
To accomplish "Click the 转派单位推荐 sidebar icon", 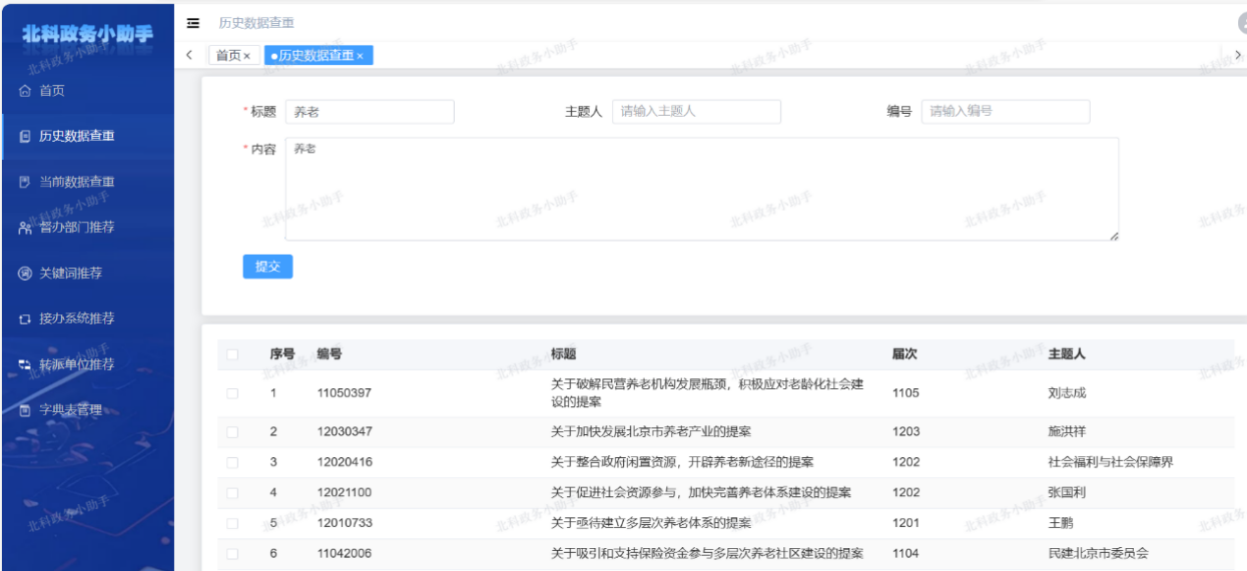I will [26, 365].
